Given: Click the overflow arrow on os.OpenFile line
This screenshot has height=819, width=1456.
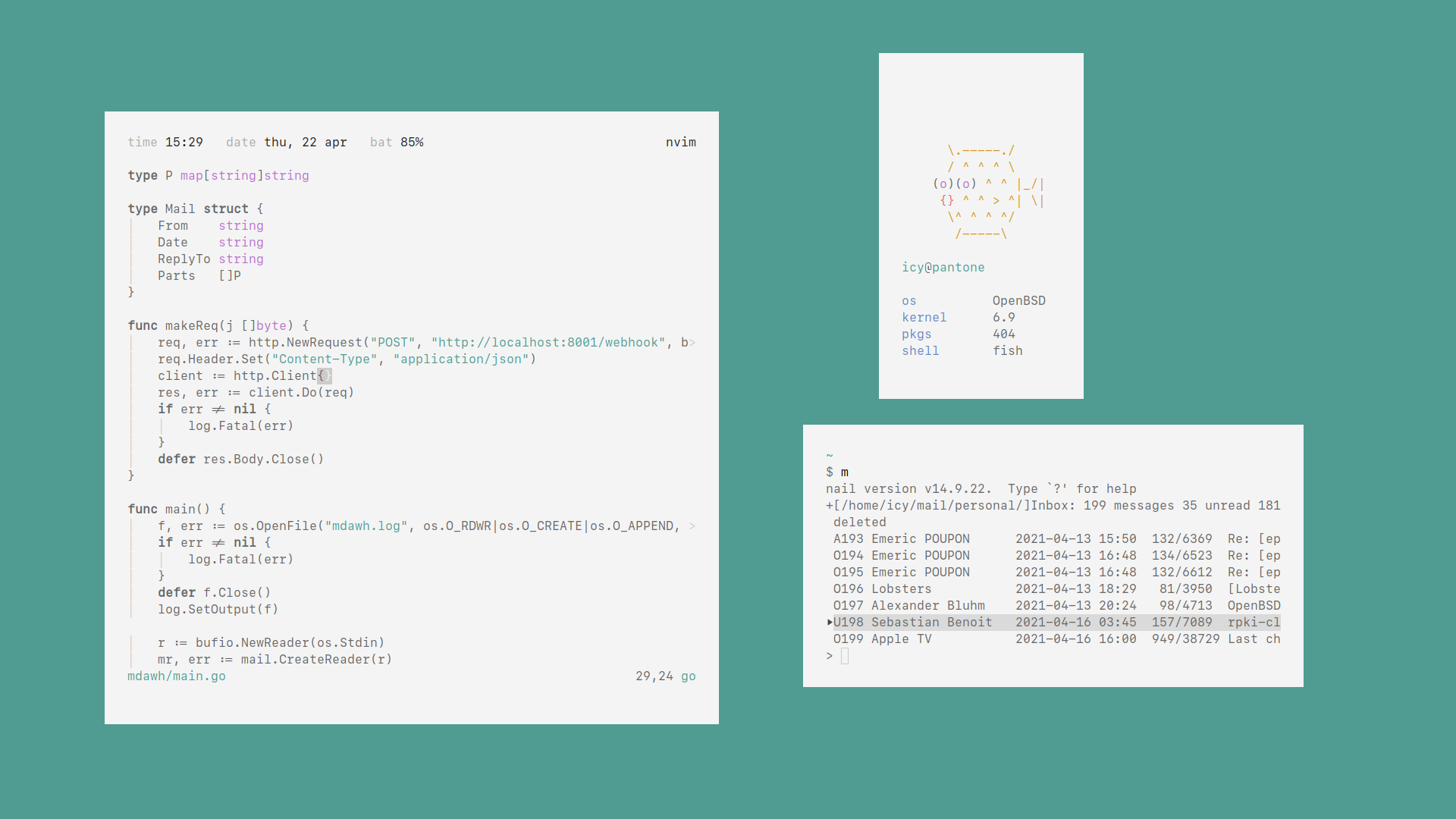Looking at the screenshot, I should (x=692, y=526).
